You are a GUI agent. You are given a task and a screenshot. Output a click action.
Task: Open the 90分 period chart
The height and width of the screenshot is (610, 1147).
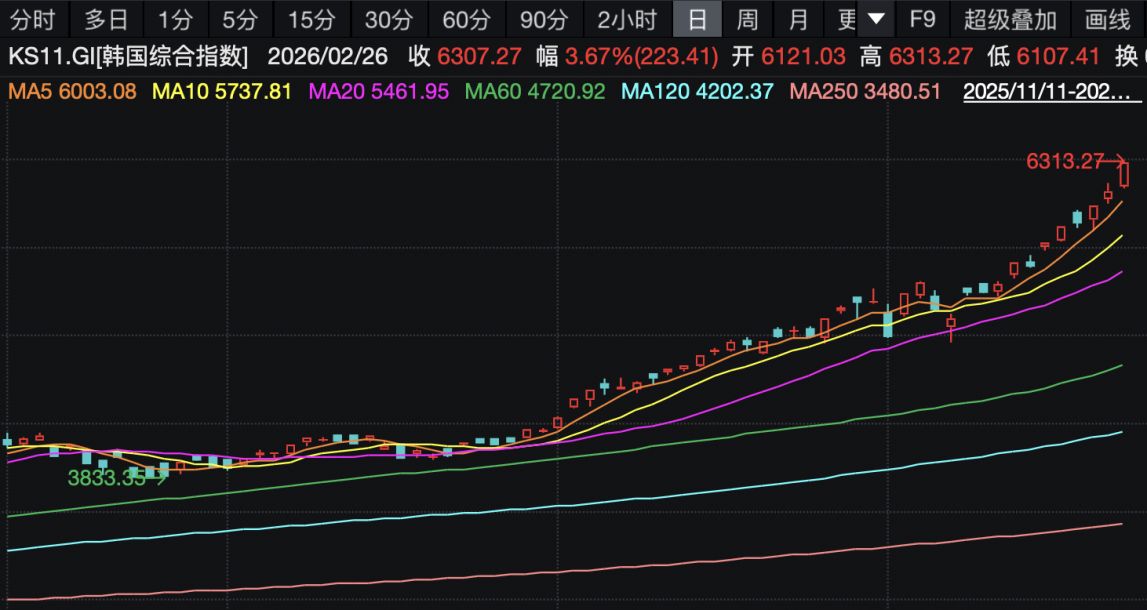543,19
